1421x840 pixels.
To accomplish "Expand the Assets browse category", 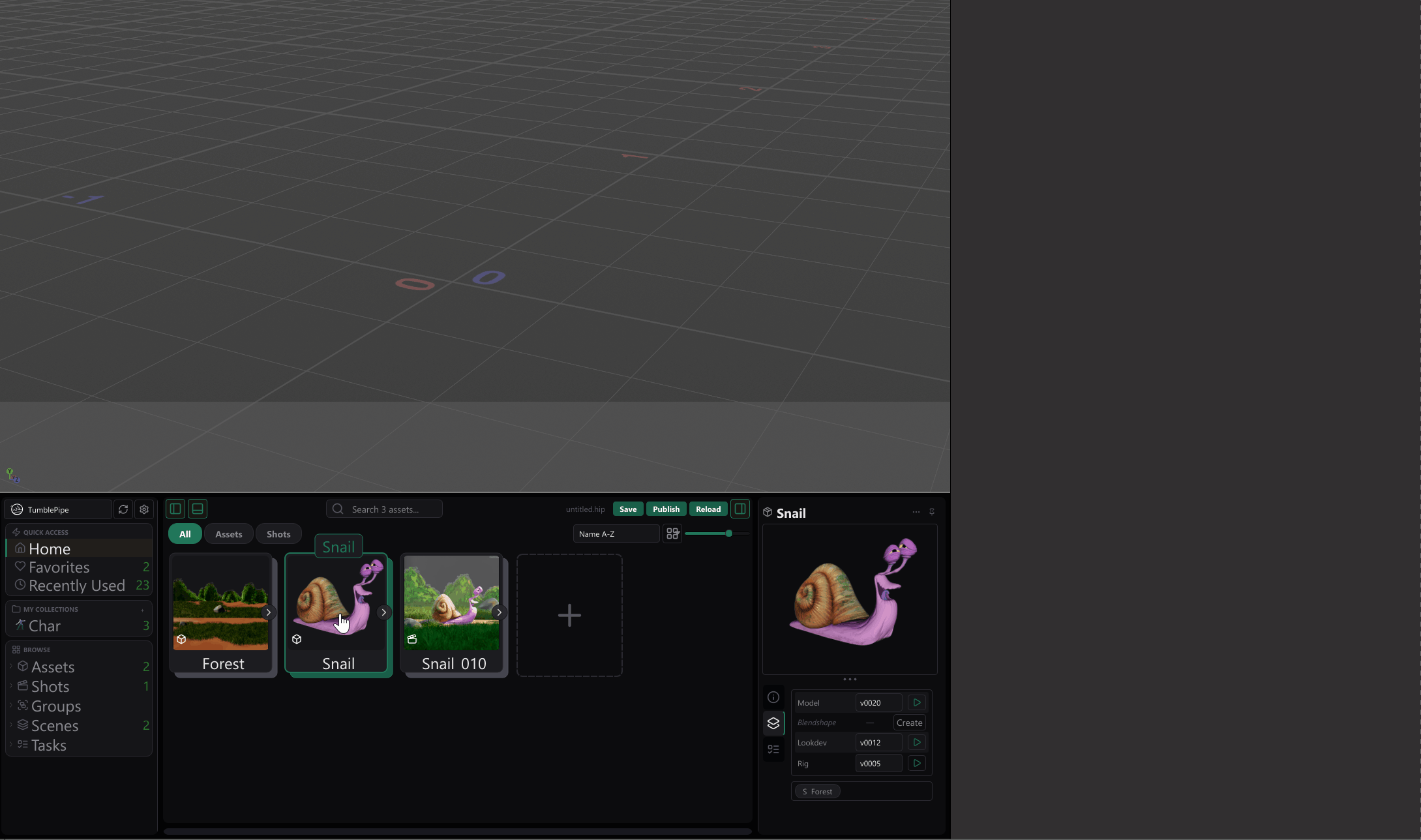I will pos(11,666).
